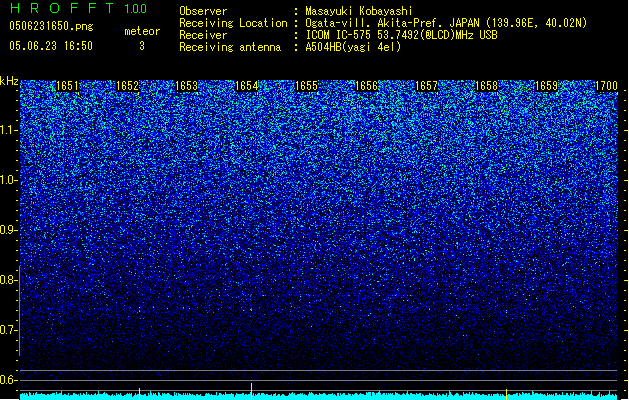
Task: Click the 'Receiver' field label
Action: pyautogui.click(x=203, y=35)
